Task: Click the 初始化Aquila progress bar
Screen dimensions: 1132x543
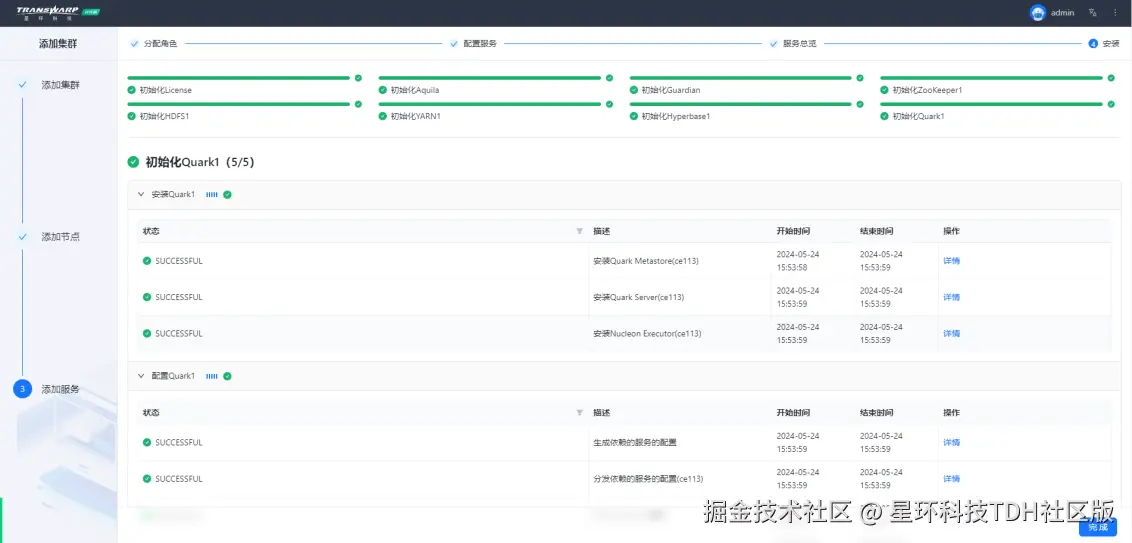Action: click(x=489, y=78)
